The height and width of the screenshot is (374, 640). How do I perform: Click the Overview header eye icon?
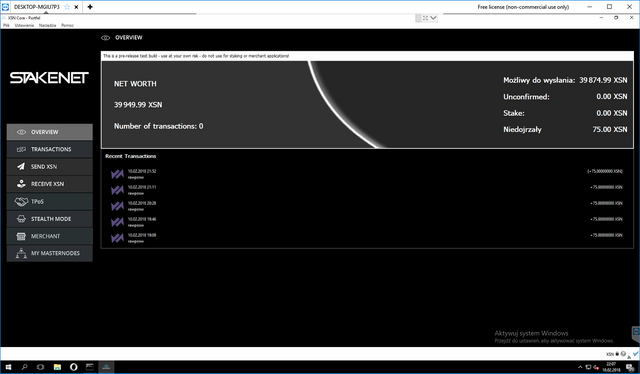[x=105, y=38]
